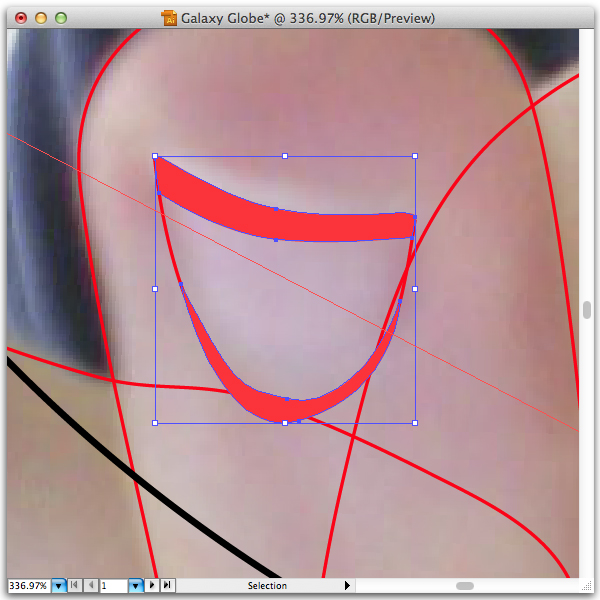Click the top-right bounding box handle

click(415, 156)
